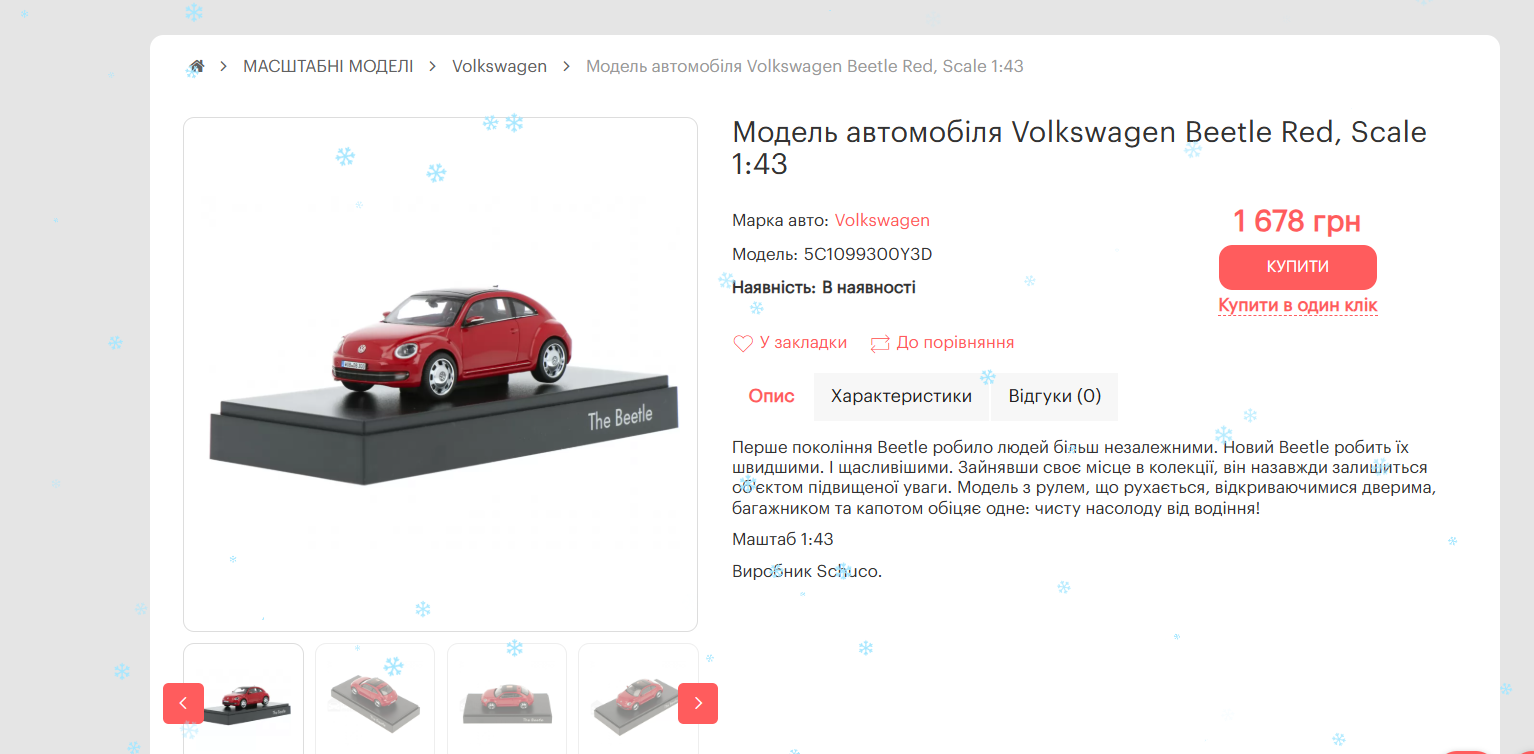Click the compare arrows icon

[880, 343]
